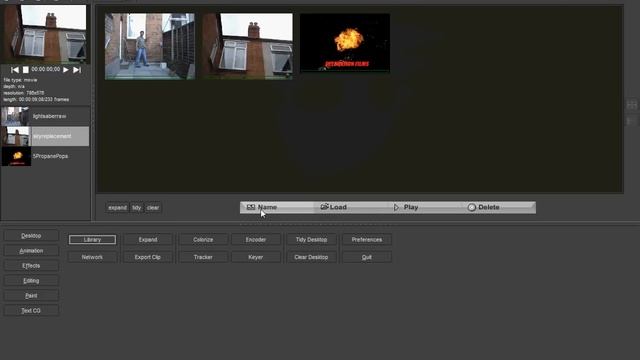The height and width of the screenshot is (360, 640).
Task: Open Preferences
Action: pyautogui.click(x=367, y=240)
